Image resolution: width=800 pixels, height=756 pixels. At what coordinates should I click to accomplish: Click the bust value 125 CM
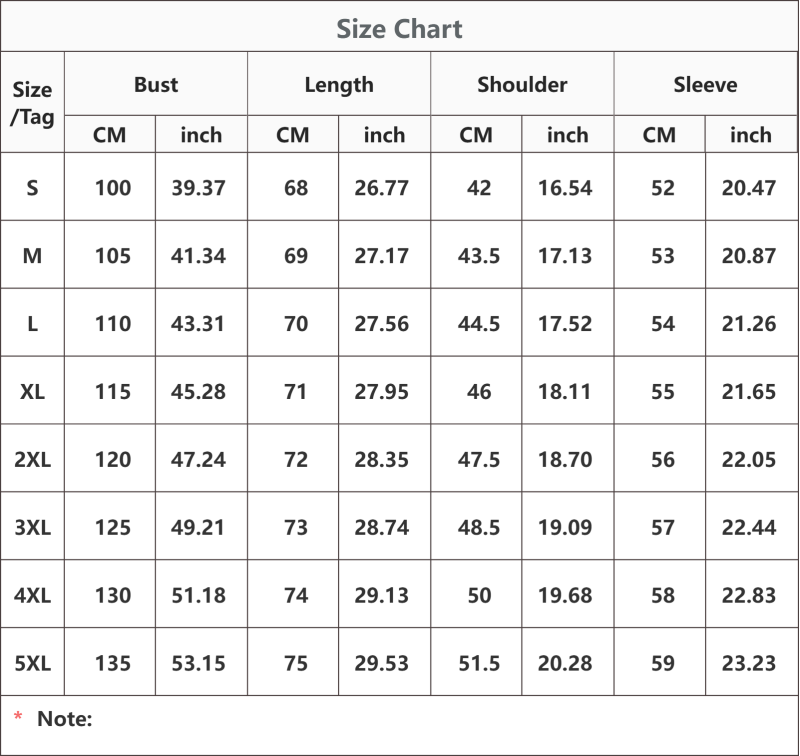pos(113,527)
